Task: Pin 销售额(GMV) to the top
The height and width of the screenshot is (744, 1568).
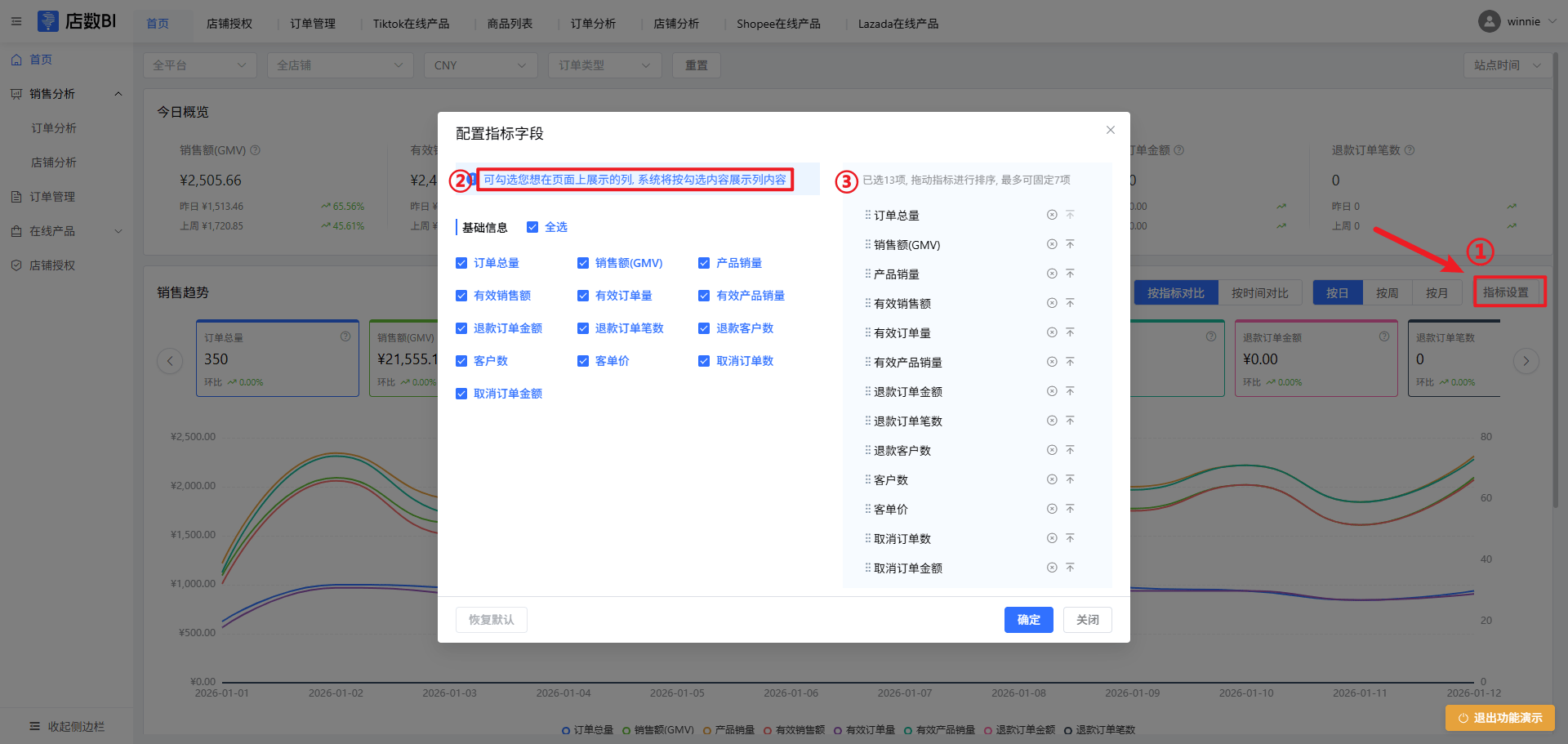Action: point(1070,244)
